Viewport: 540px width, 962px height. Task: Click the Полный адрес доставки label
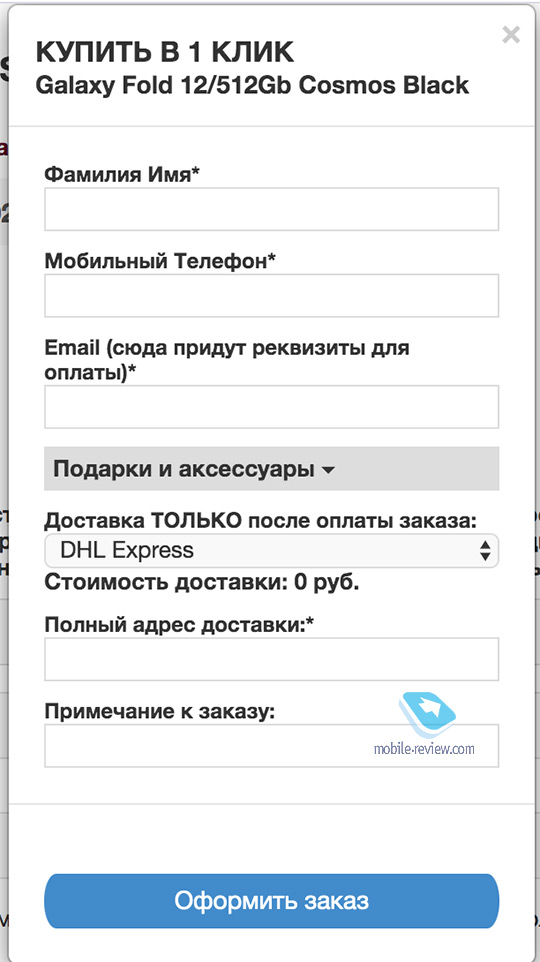[179, 625]
